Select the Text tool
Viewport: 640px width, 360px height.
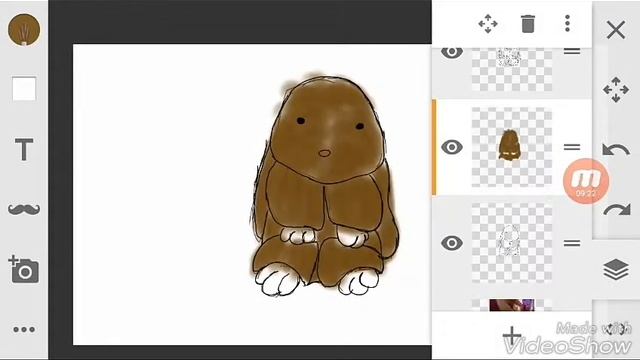(x=24, y=149)
